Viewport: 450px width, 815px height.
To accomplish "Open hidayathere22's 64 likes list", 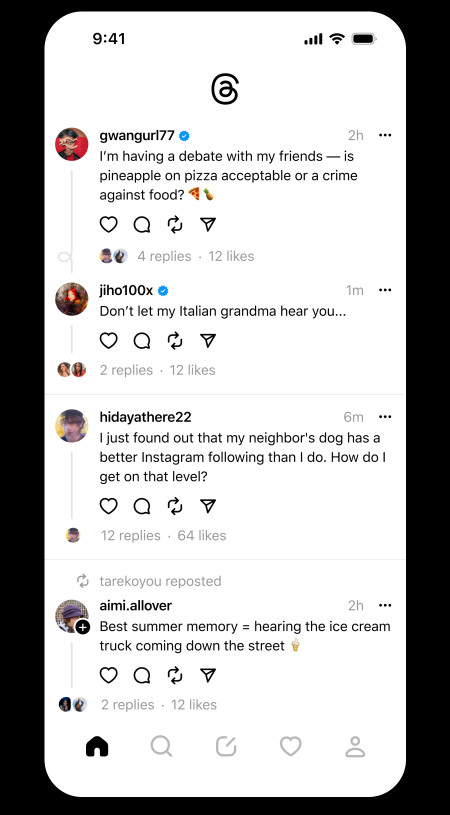I will click(x=202, y=535).
